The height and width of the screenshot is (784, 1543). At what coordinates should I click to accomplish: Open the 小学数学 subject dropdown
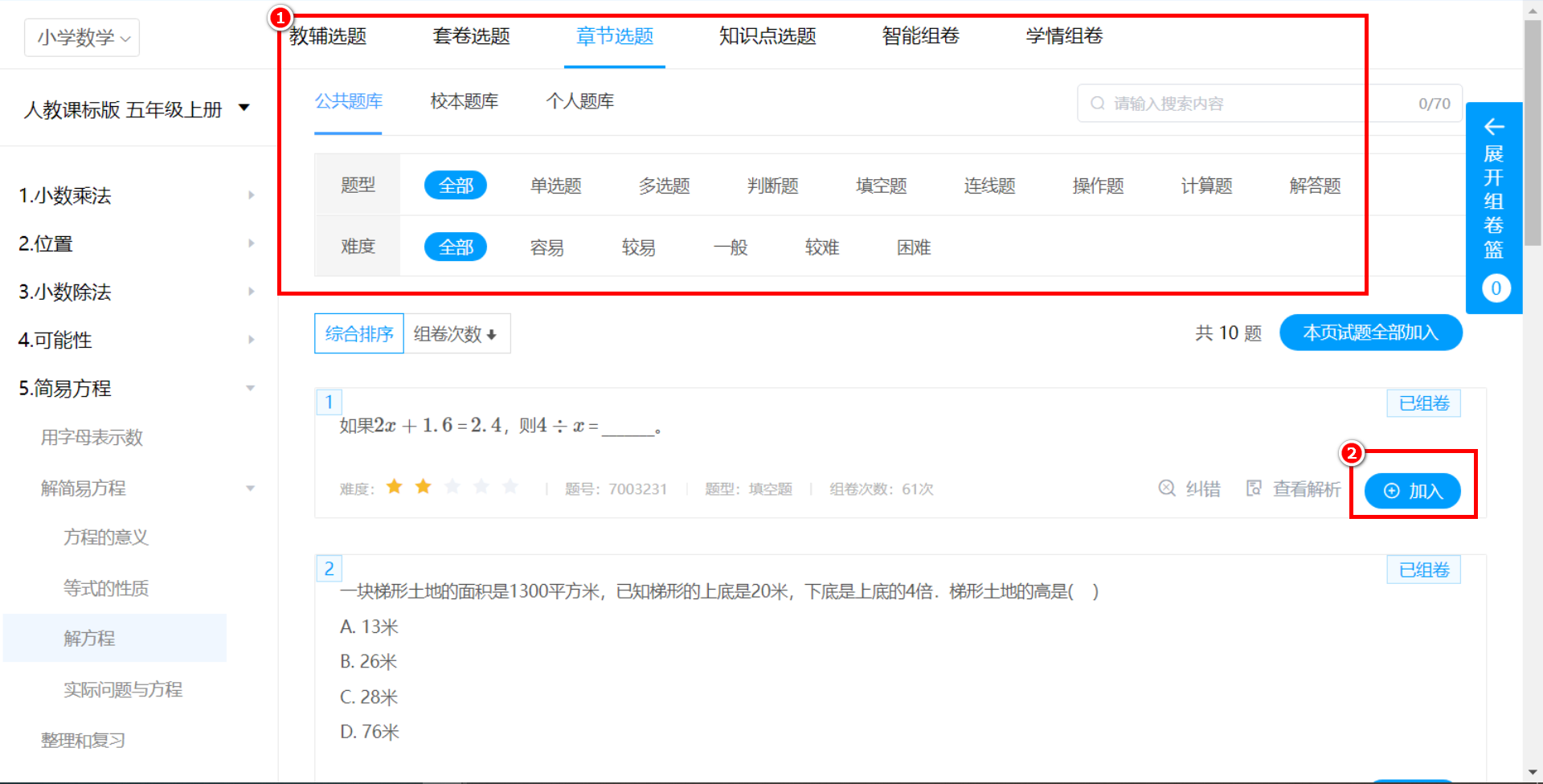83,38
